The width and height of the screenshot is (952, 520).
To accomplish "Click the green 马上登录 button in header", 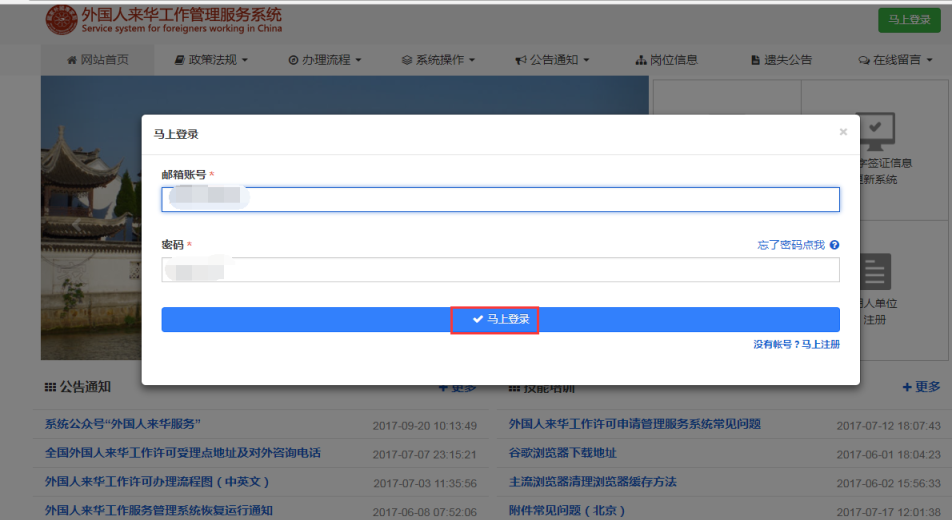I will [909, 20].
